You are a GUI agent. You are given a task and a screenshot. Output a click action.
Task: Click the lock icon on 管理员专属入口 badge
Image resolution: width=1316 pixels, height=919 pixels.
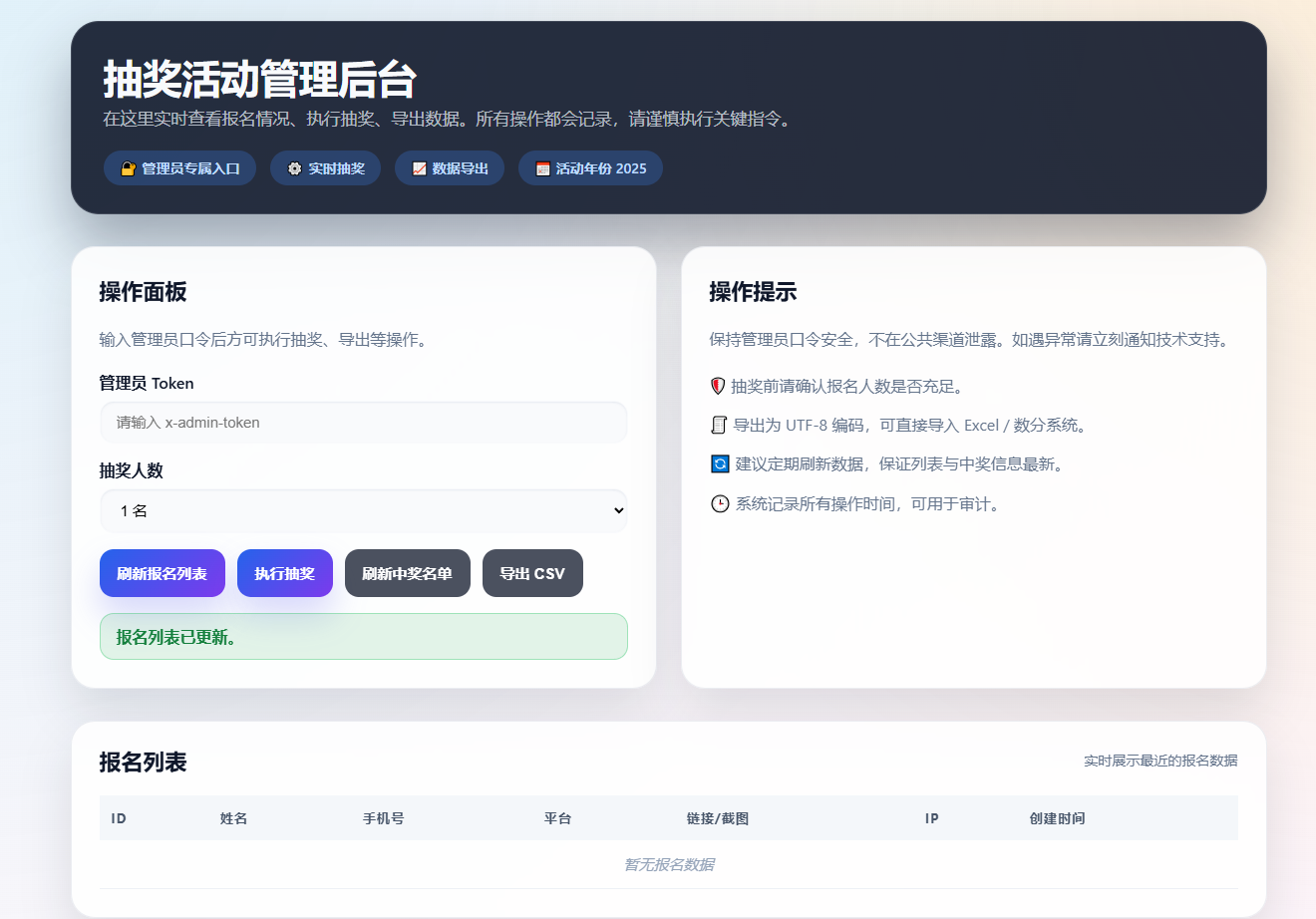(x=128, y=168)
